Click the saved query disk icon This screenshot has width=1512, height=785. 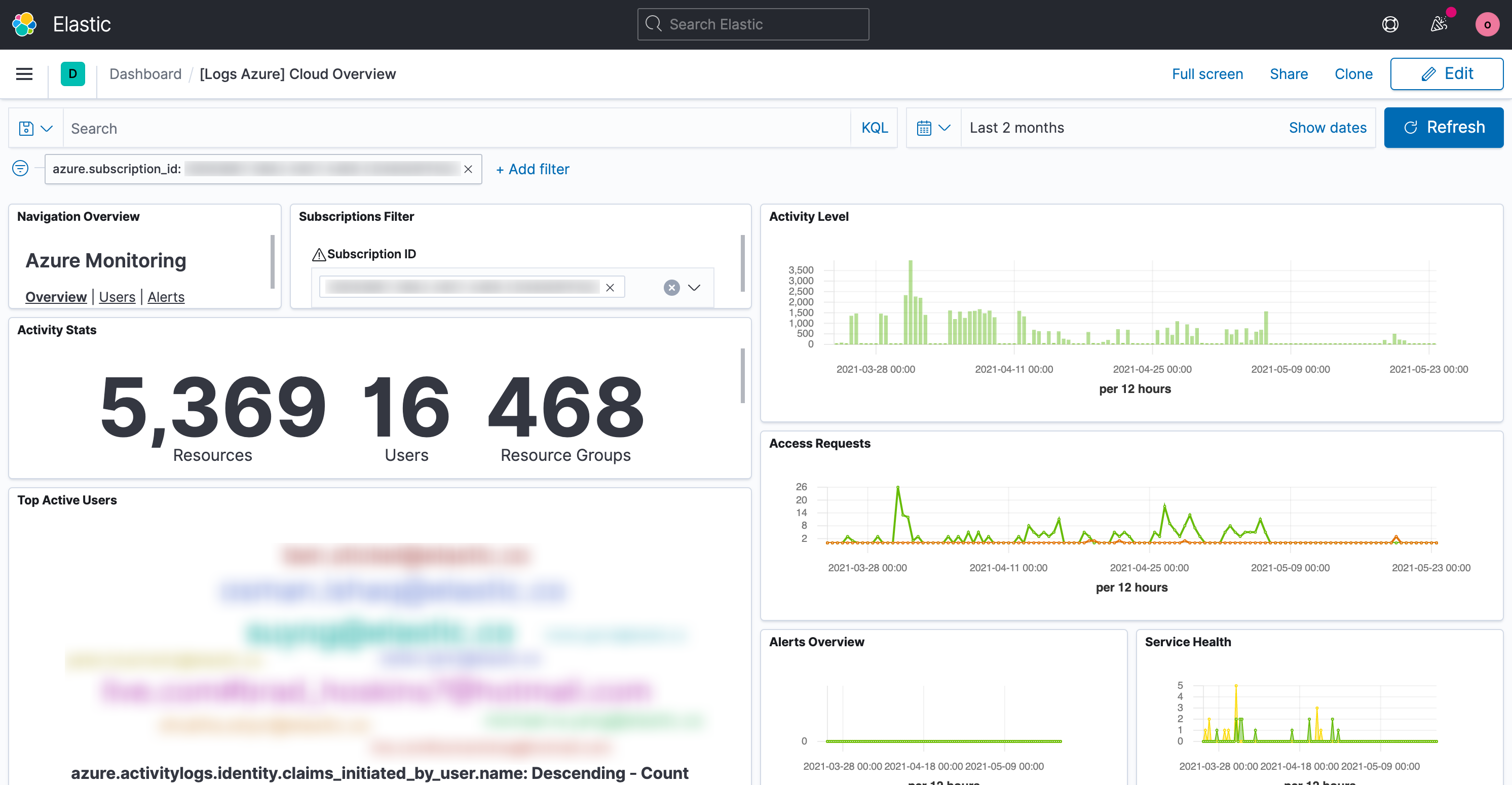pos(26,128)
